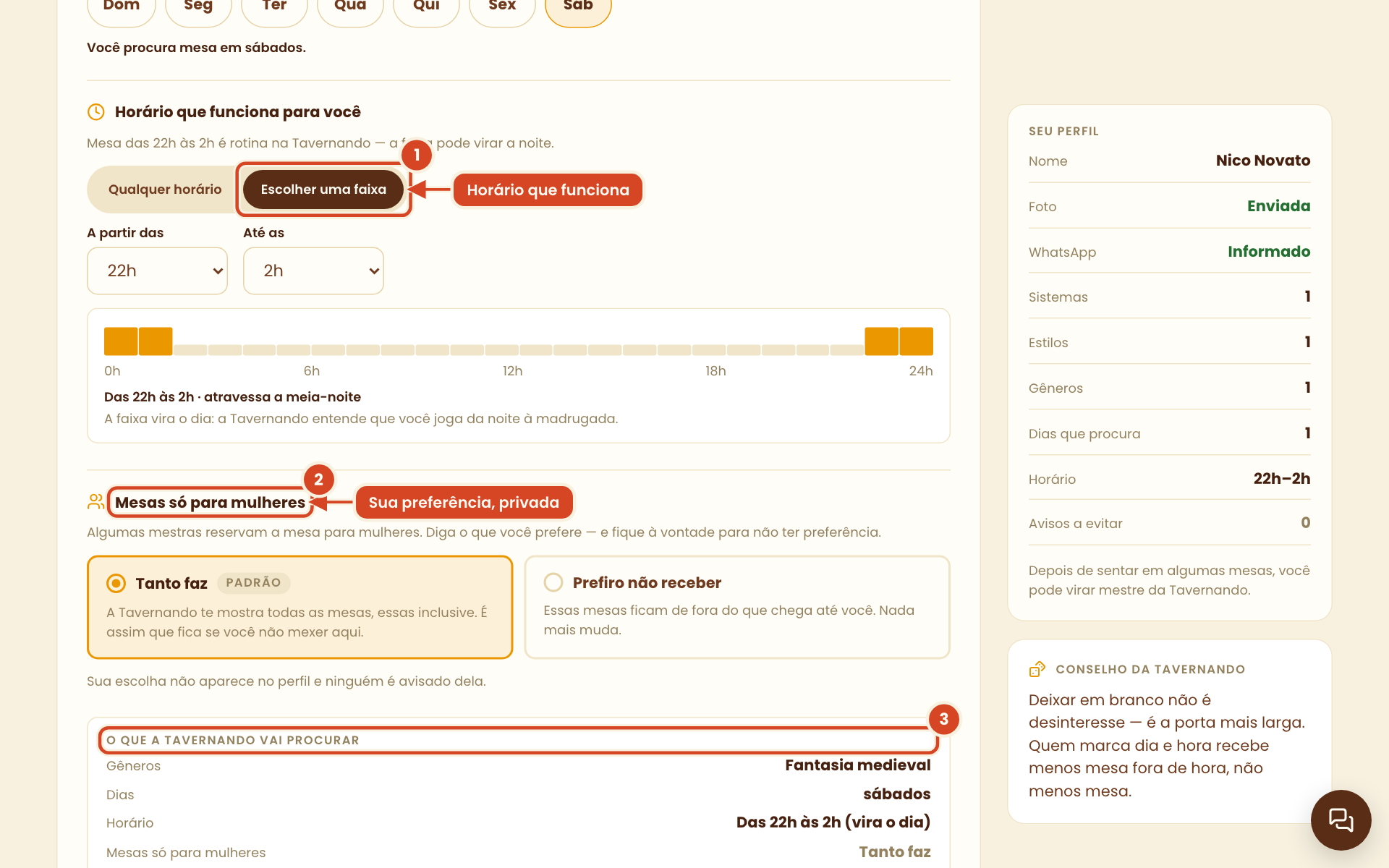The height and width of the screenshot is (868, 1389).
Task: Open the 'A partir das' 22h dropdown
Action: click(x=157, y=271)
